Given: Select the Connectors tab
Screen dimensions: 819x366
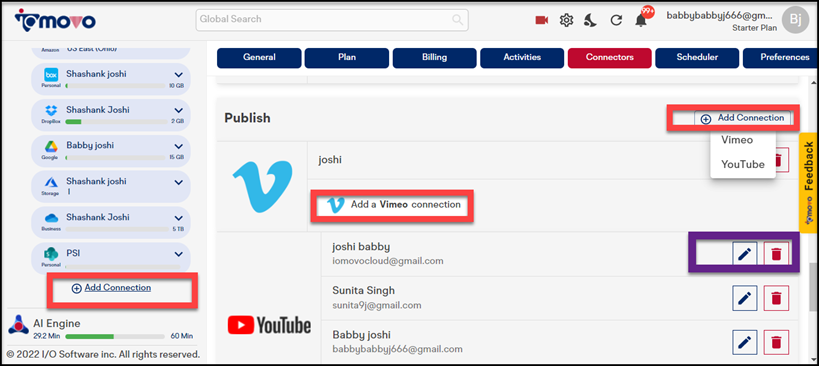Looking at the screenshot, I should click(610, 57).
